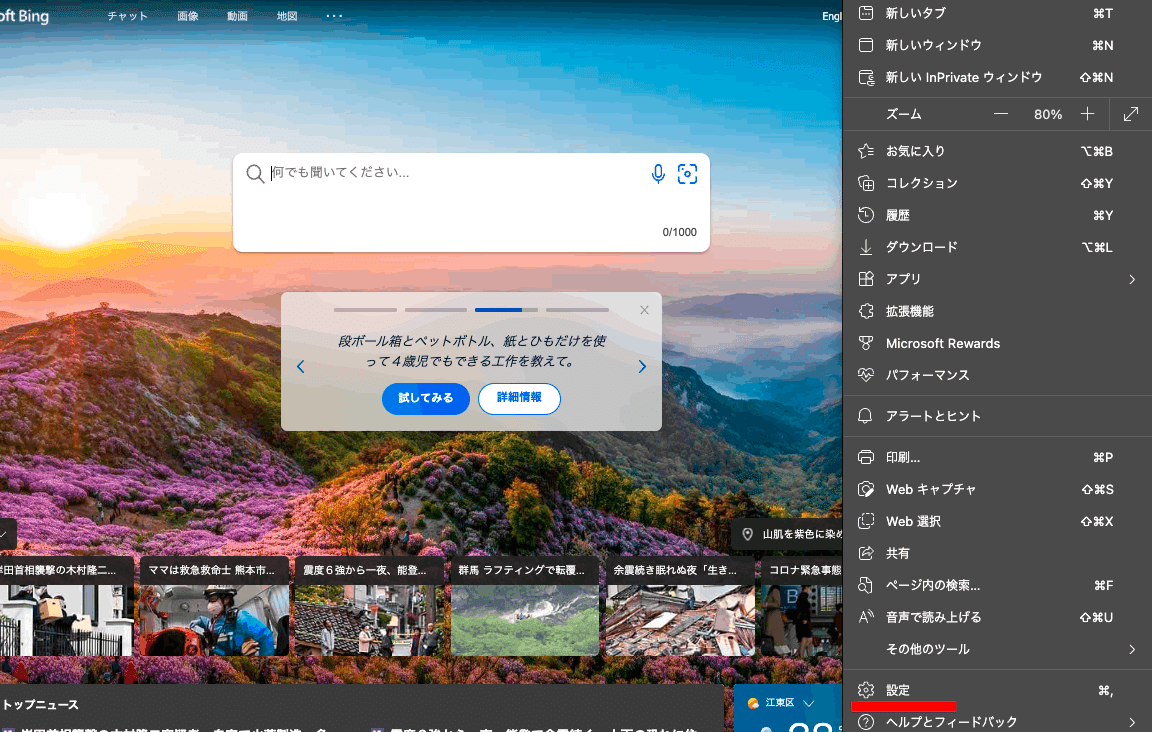Expand ヘルプとフィードバック submenu arrow

[1132, 722]
